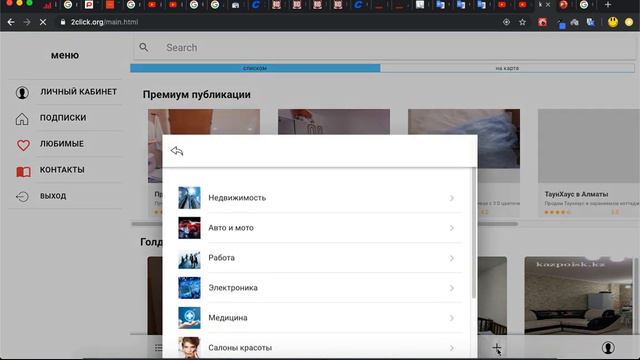Switch to the списком tab

(255, 68)
